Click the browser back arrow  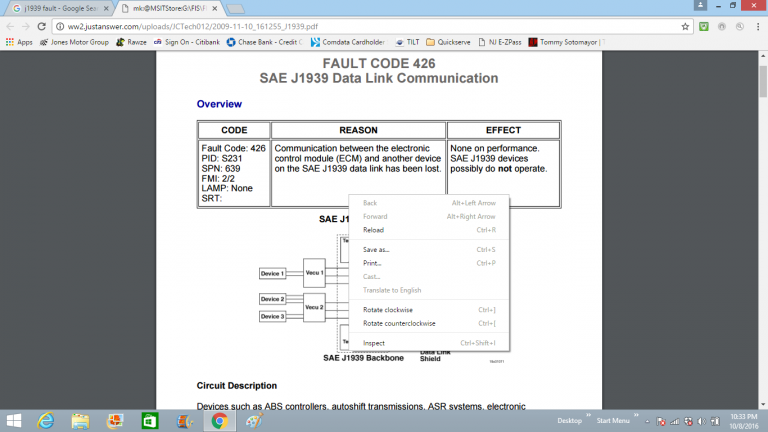pyautogui.click(x=11, y=25)
